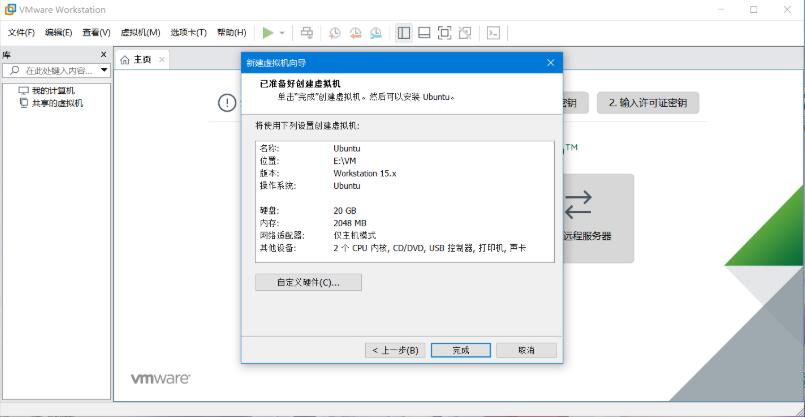Click the Take Snapshot clock icon
Viewport: 805px width, 417px height.
pyautogui.click(x=334, y=33)
